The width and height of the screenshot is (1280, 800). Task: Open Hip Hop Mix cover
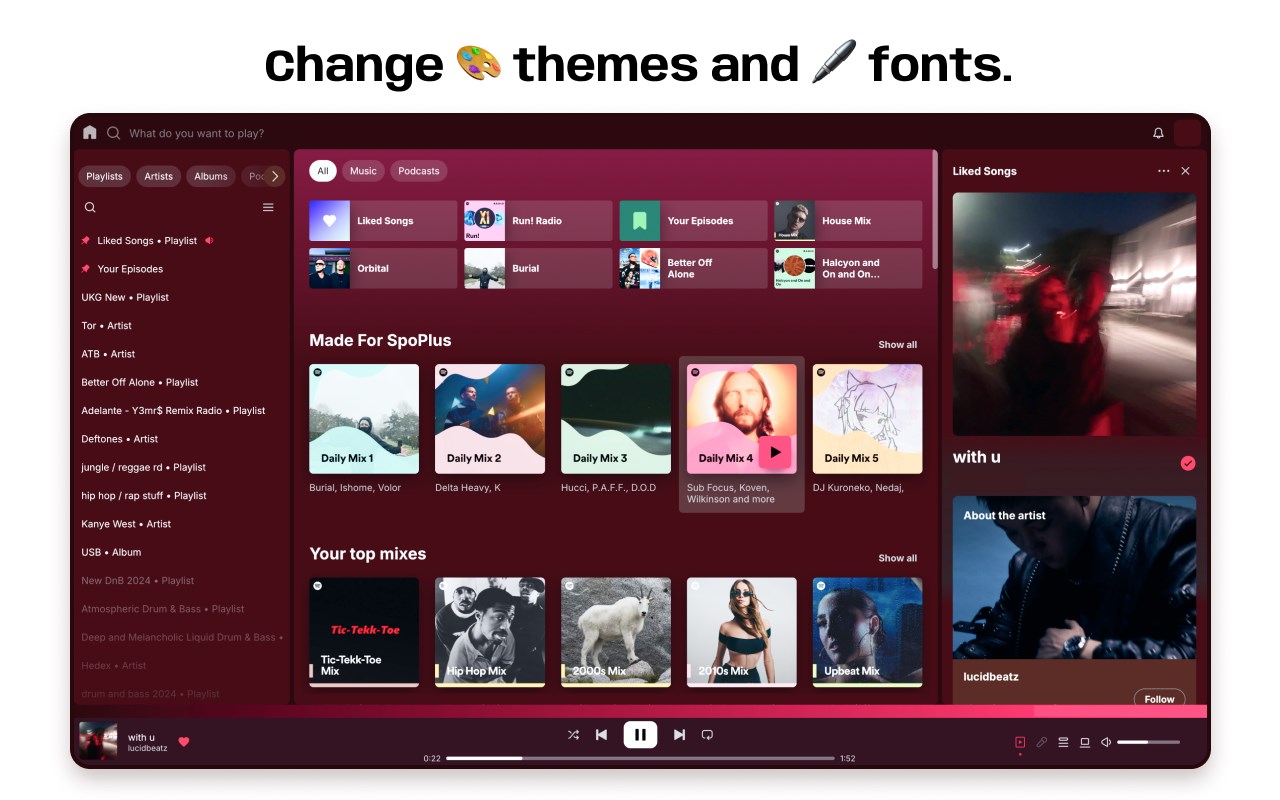tap(490, 632)
